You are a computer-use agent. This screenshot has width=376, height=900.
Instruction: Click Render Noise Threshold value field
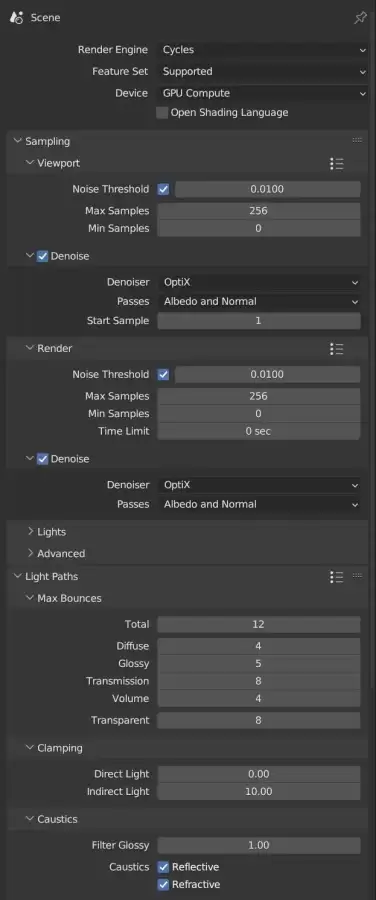[268, 375]
